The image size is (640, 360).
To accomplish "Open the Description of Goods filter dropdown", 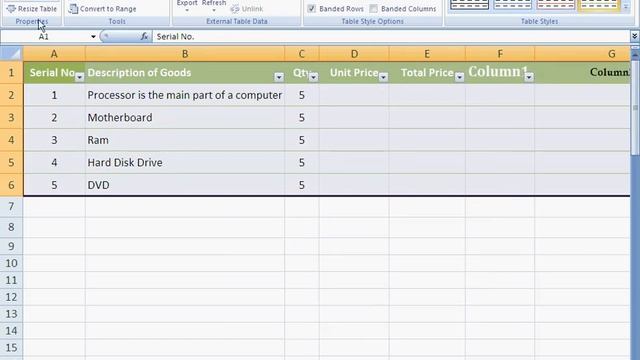I will click(279, 77).
